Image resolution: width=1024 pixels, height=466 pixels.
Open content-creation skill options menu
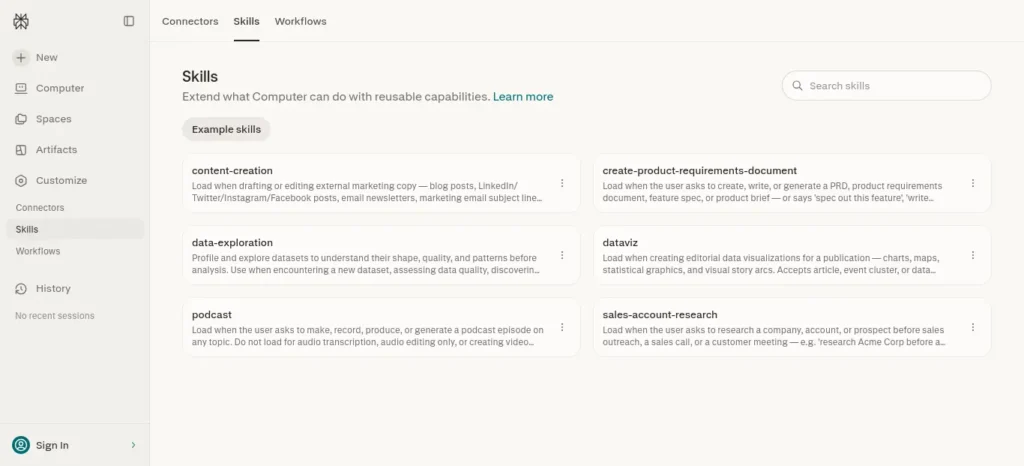[x=562, y=183]
